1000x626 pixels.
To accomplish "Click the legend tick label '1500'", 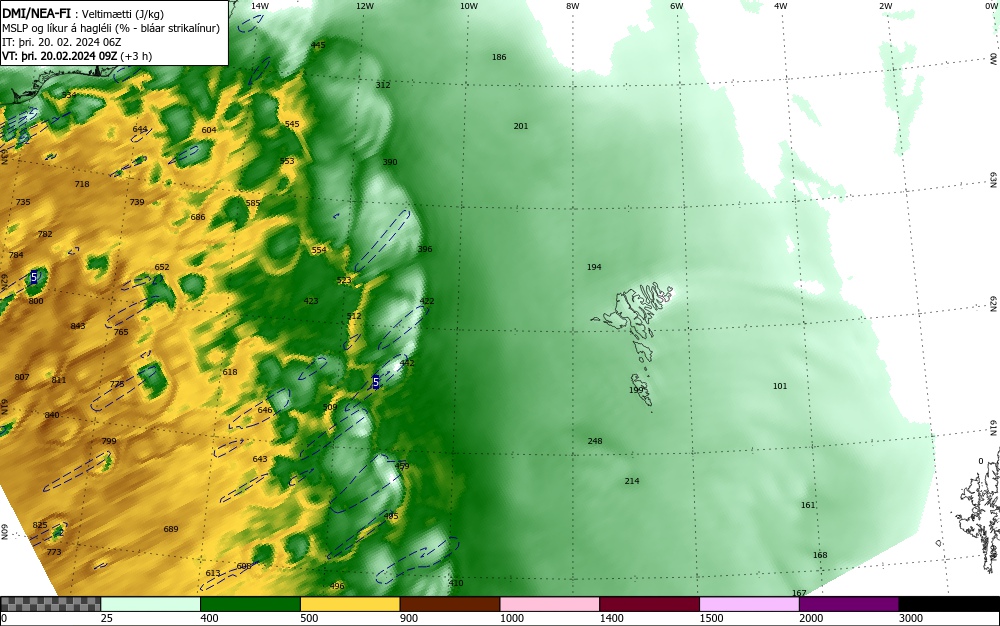I will point(711,618).
